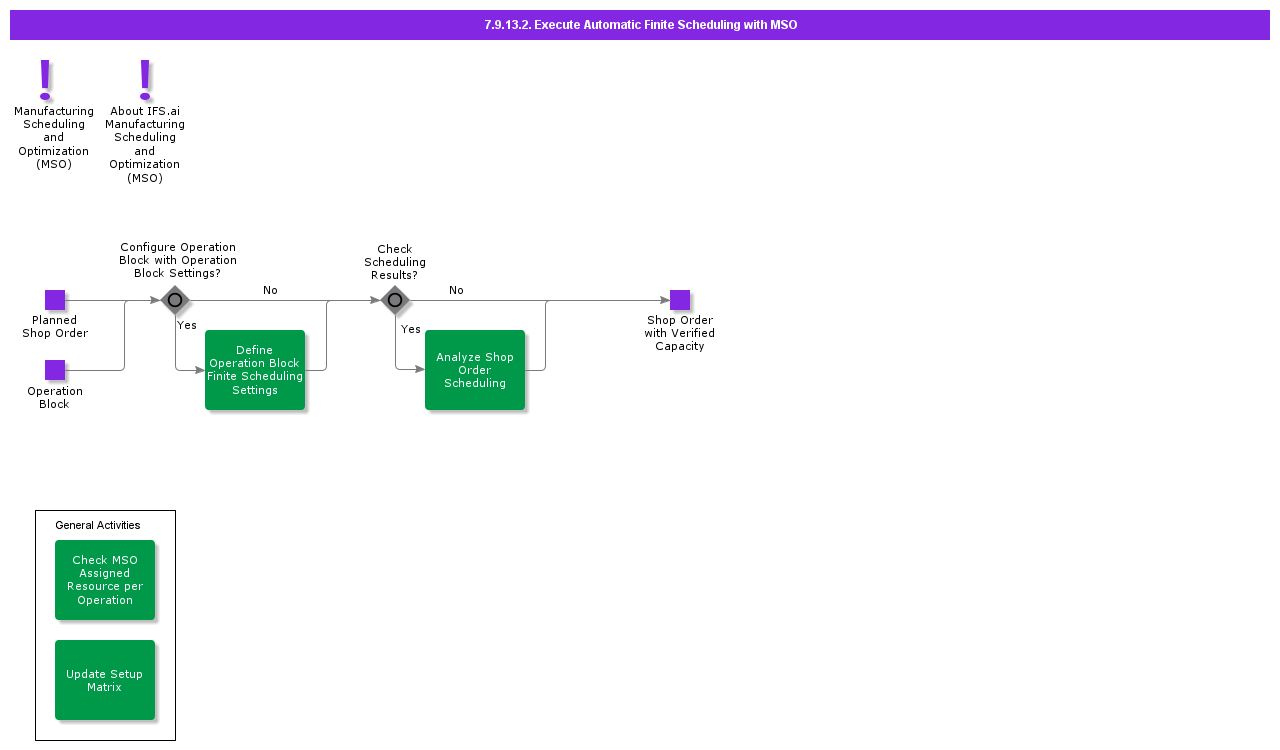Click the Execute Automatic Finite Scheduling title bar

(640, 25)
